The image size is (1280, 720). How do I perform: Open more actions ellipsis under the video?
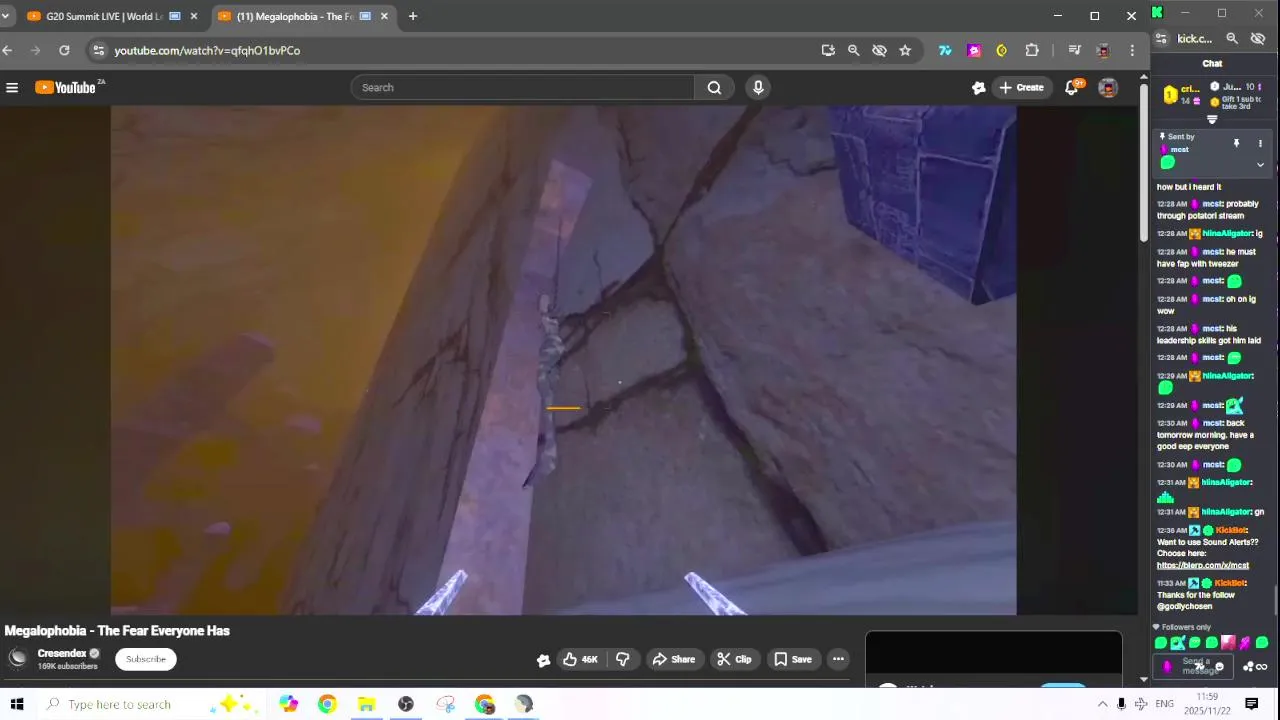click(x=838, y=659)
